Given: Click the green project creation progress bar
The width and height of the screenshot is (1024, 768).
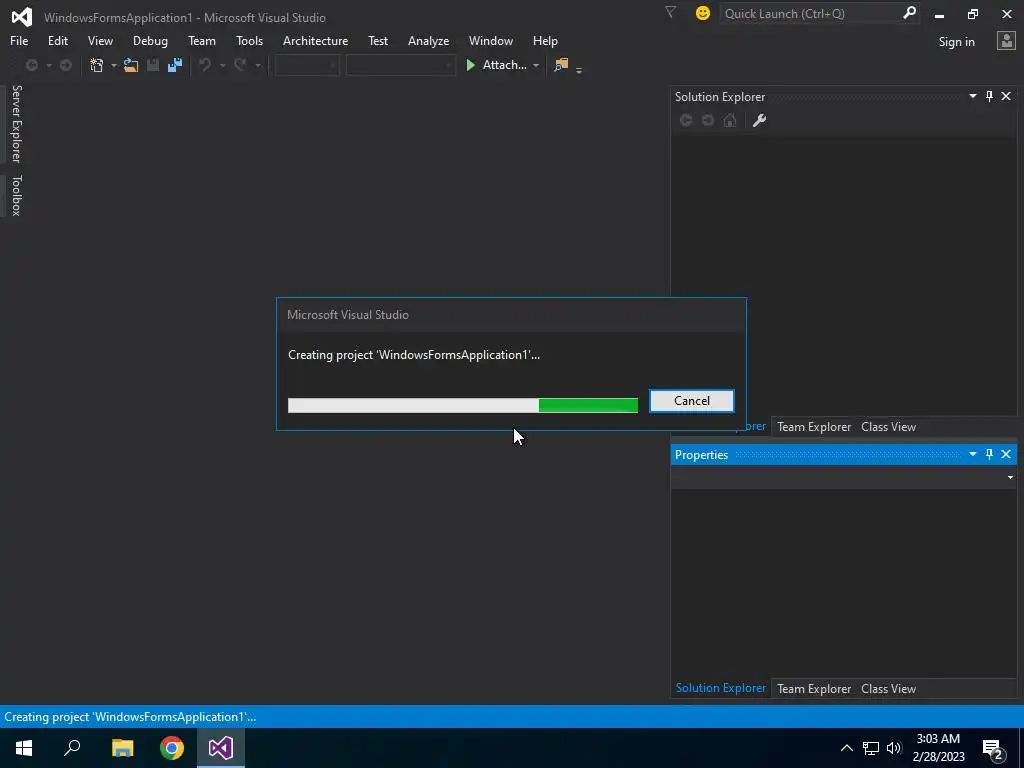Looking at the screenshot, I should [x=463, y=405].
